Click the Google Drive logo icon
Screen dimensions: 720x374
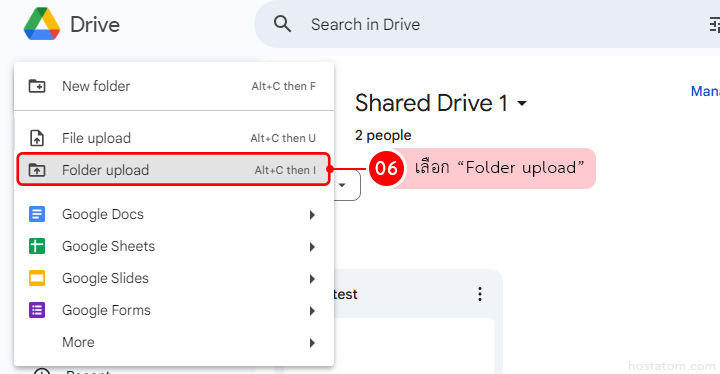42,24
